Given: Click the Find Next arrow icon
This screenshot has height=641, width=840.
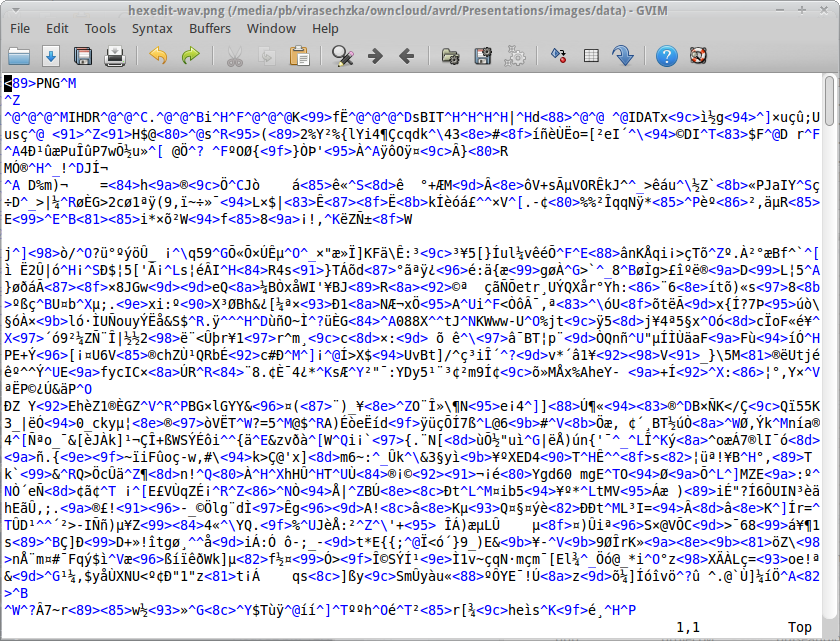Looking at the screenshot, I should tap(375, 56).
